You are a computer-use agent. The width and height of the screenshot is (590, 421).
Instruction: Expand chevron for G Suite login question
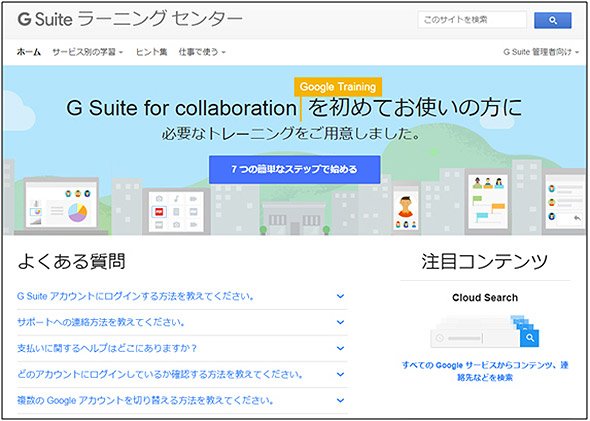coord(340,296)
